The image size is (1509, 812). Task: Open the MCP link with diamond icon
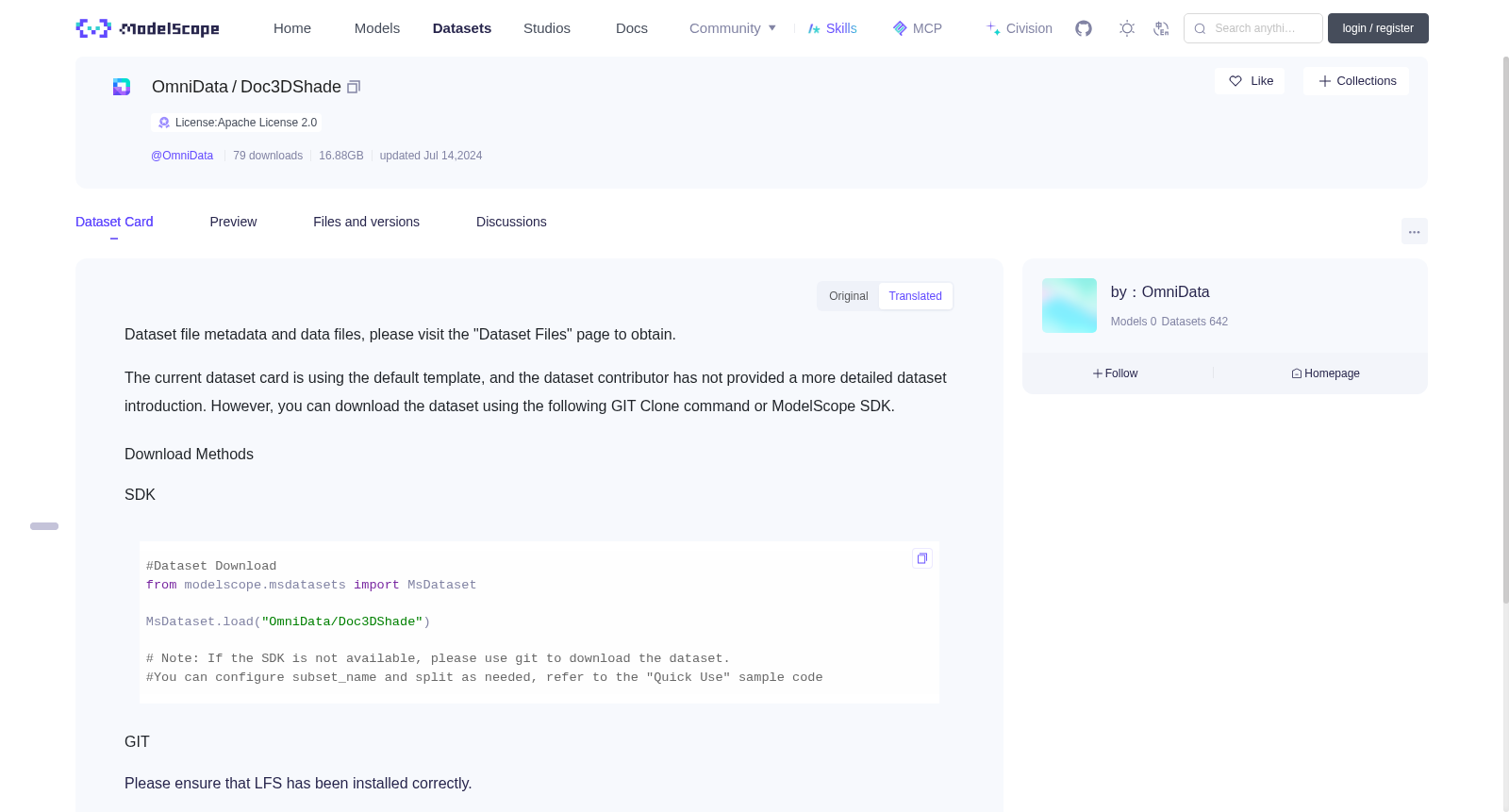click(x=918, y=28)
